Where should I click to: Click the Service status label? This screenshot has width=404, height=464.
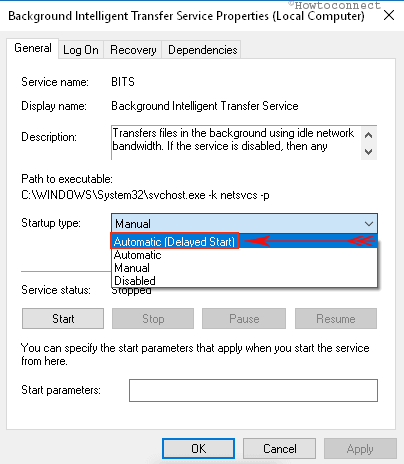tap(56, 290)
